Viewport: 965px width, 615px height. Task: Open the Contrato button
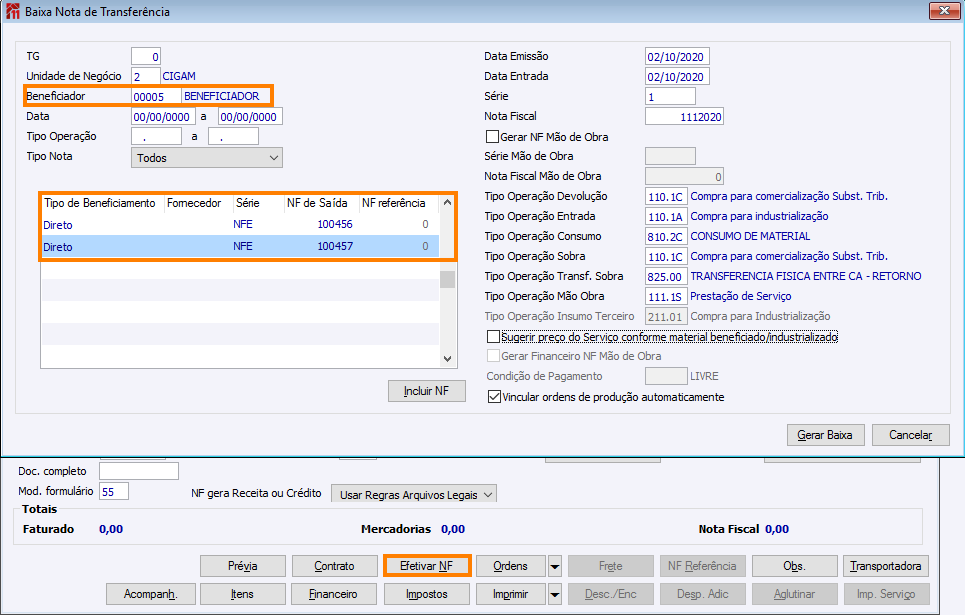[x=335, y=566]
